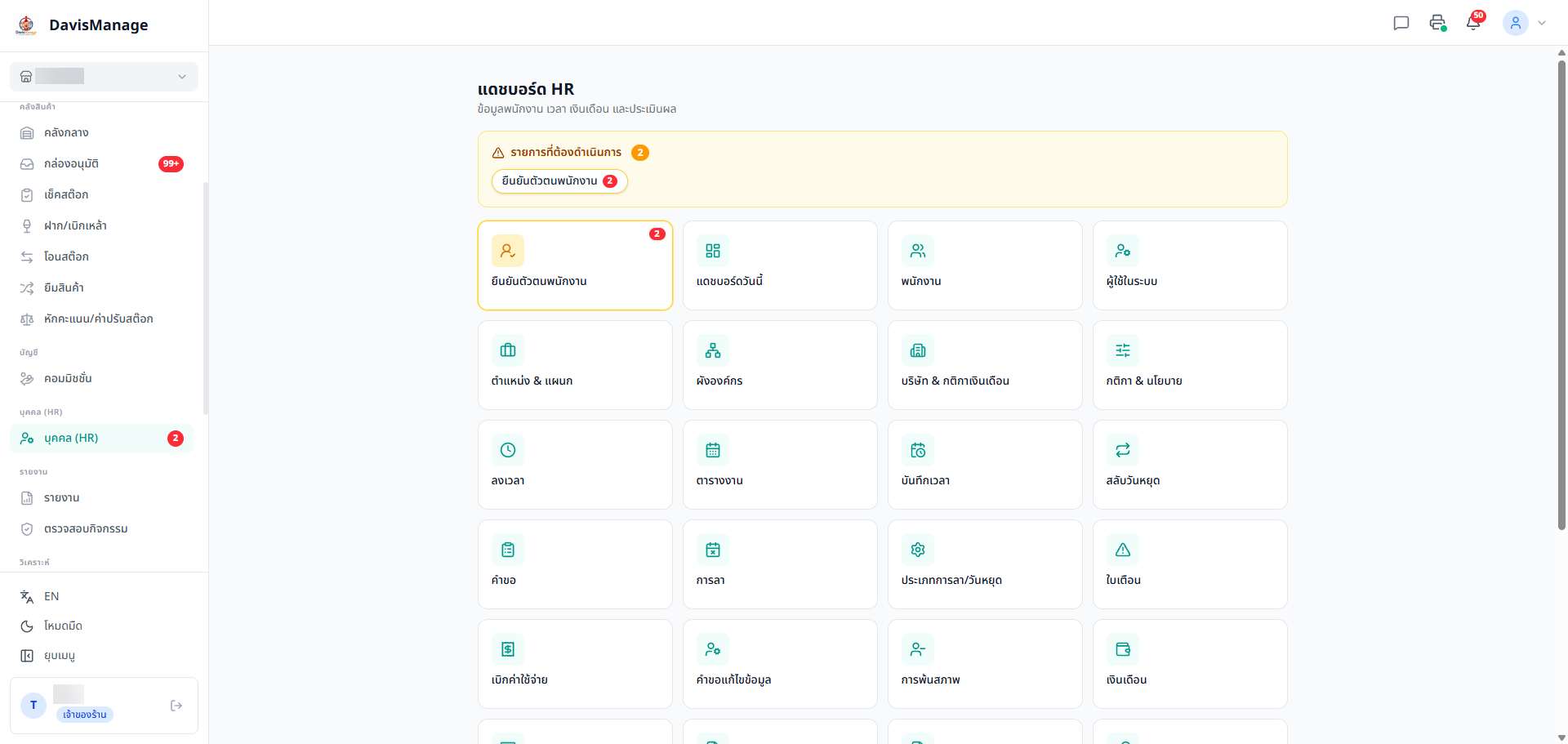Open กติกา & นโยบาย sliders icon

[x=1123, y=350]
